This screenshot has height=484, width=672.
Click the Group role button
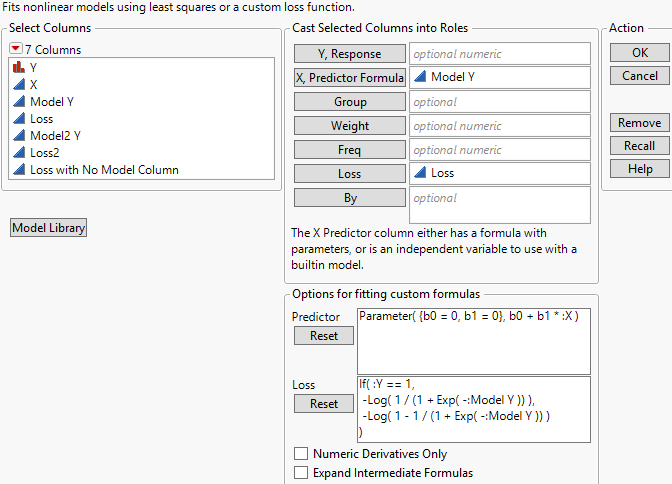[350, 102]
